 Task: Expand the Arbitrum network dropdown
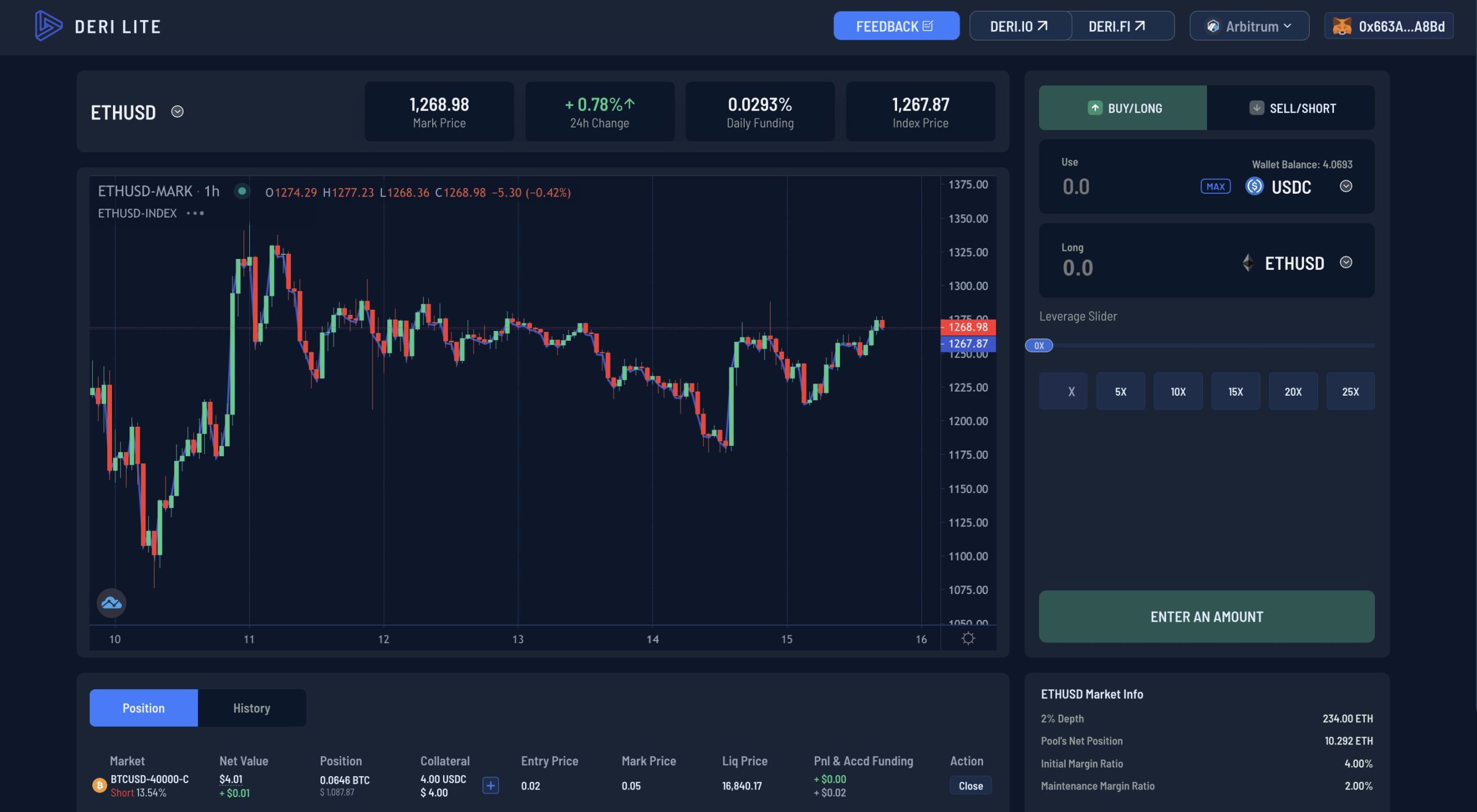[1249, 26]
